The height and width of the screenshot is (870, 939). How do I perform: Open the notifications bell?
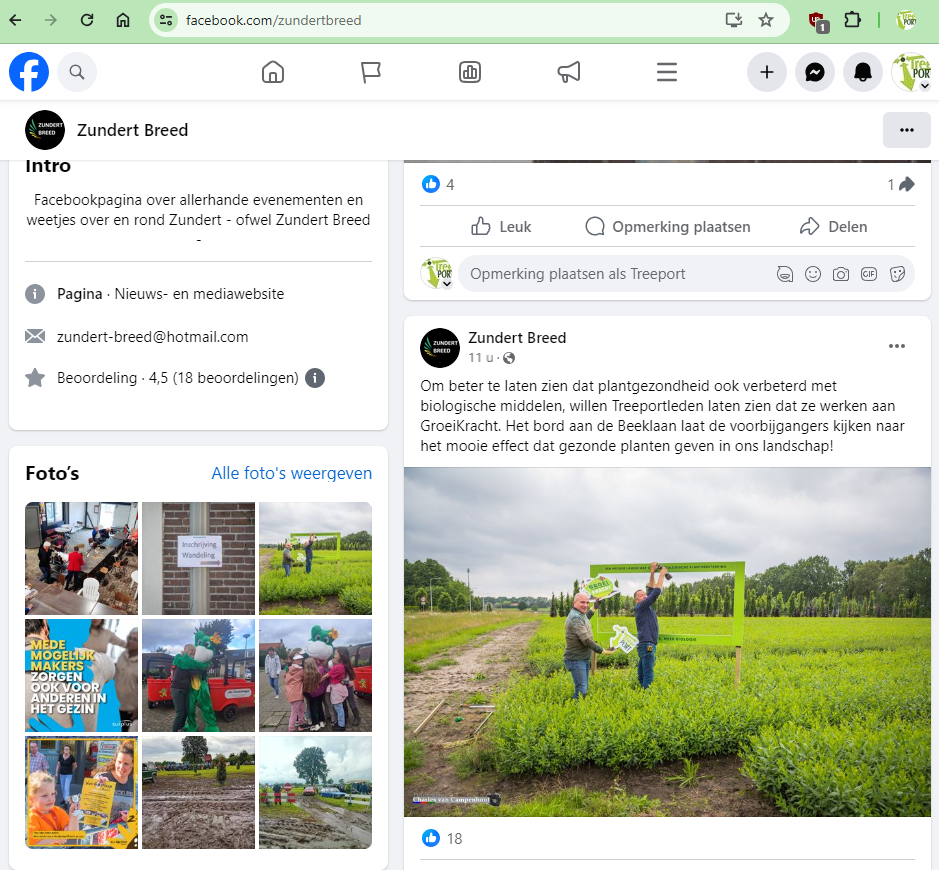click(x=862, y=72)
